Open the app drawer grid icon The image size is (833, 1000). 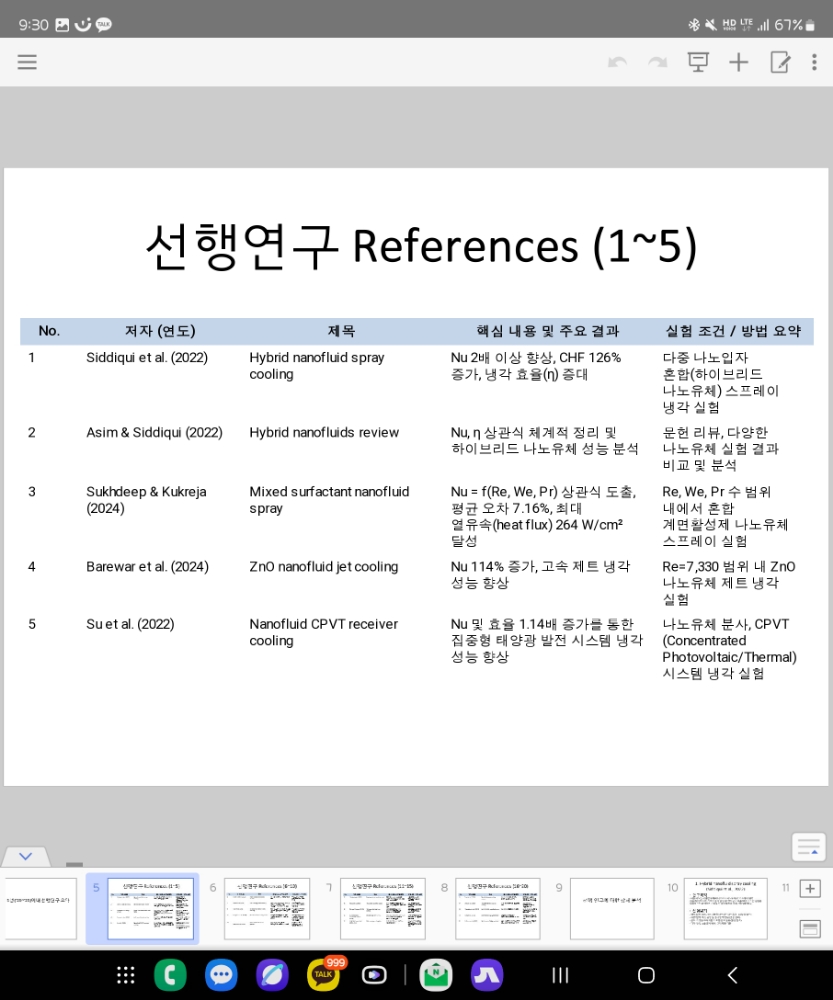tap(126, 975)
